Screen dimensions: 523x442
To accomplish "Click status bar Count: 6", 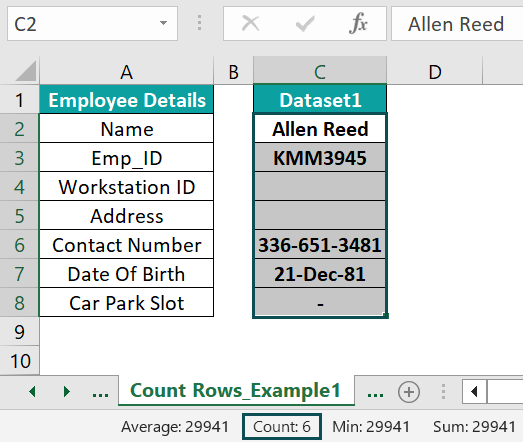I will tap(282, 427).
